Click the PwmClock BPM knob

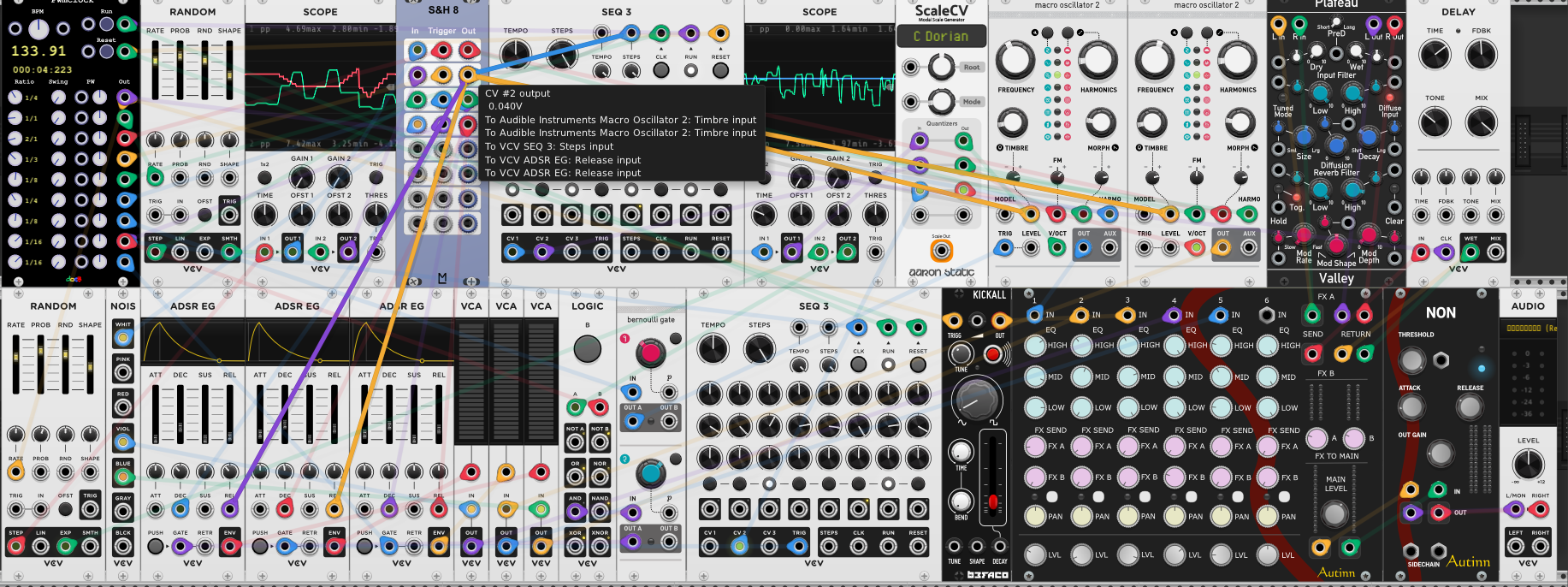(38, 28)
